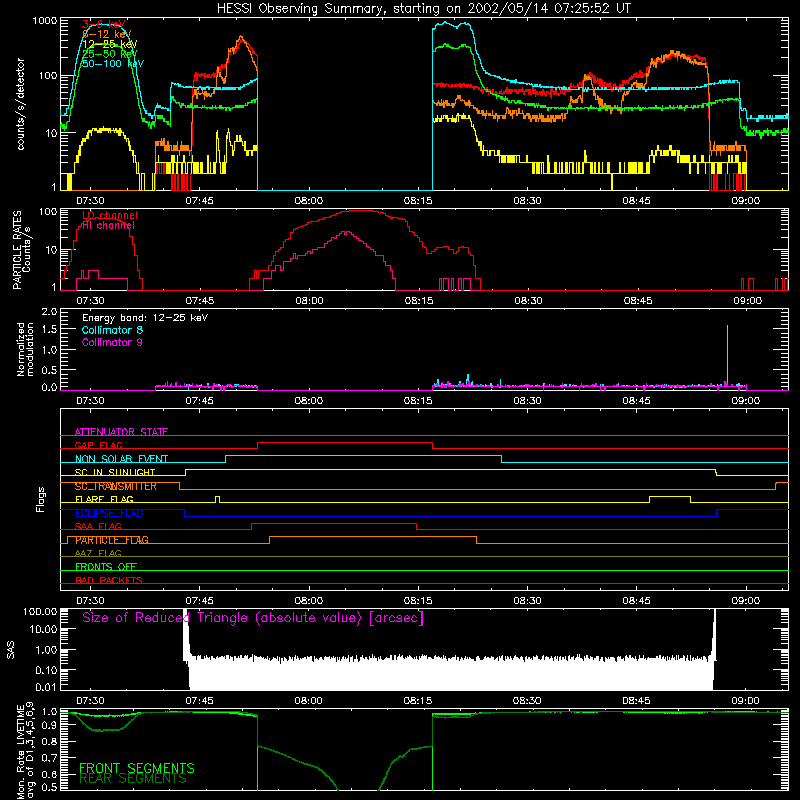Click the 07:30 tick label under flags plot
The width and height of the screenshot is (800, 800).
click(90, 601)
